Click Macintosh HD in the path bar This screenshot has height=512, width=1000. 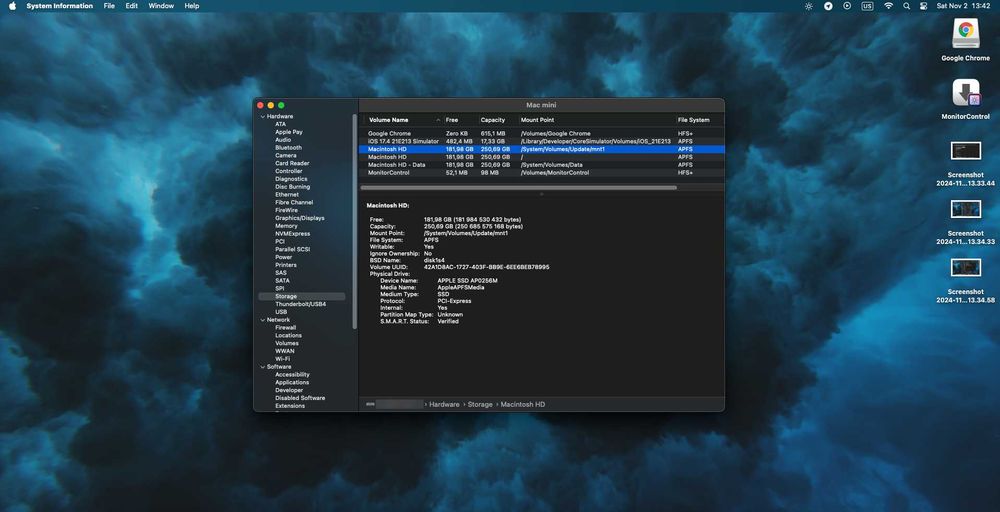[523, 405]
